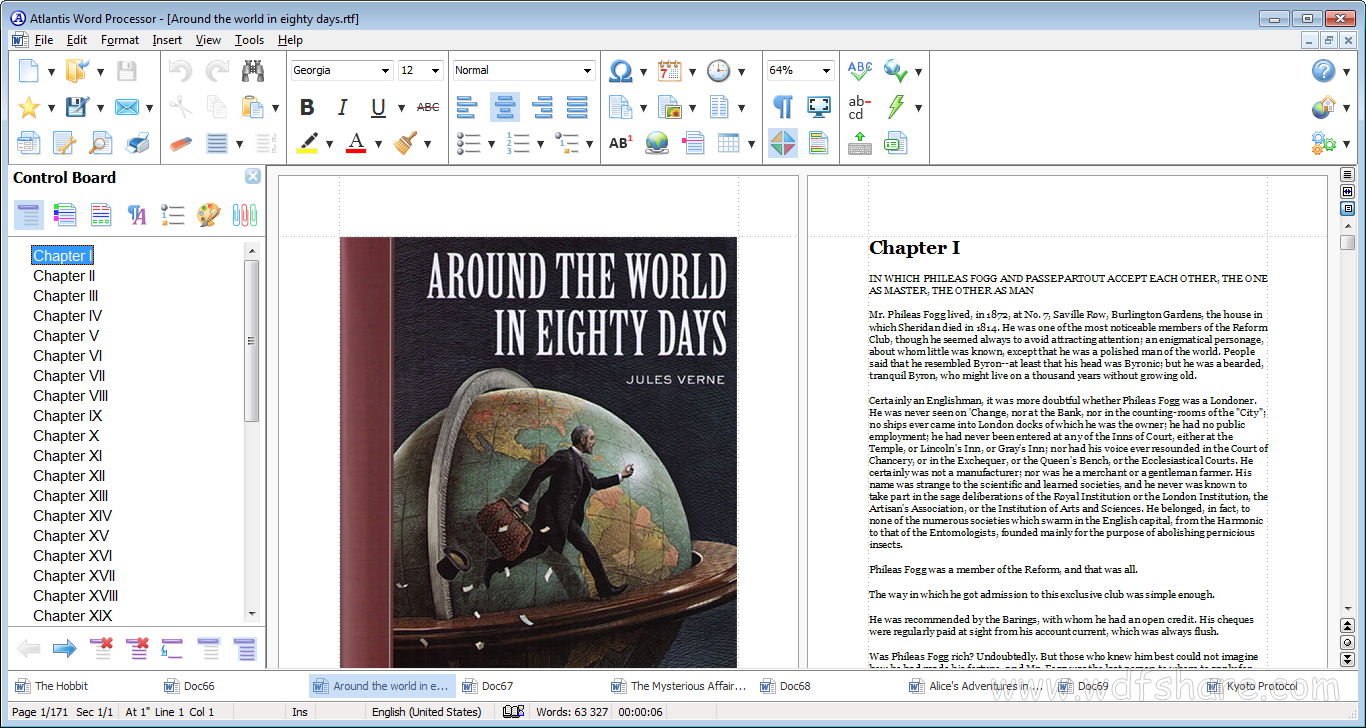Click the Chapter I heading in document
The height and width of the screenshot is (728, 1366).
click(x=914, y=248)
